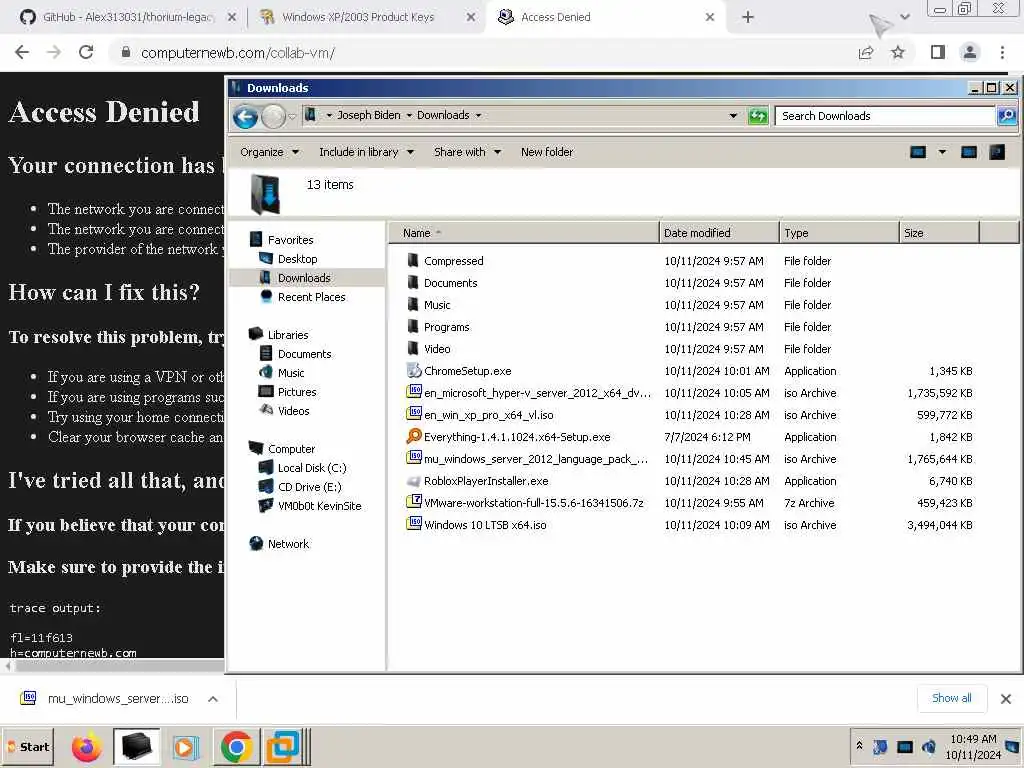Click the change view icon in Explorer toolbar

click(918, 152)
